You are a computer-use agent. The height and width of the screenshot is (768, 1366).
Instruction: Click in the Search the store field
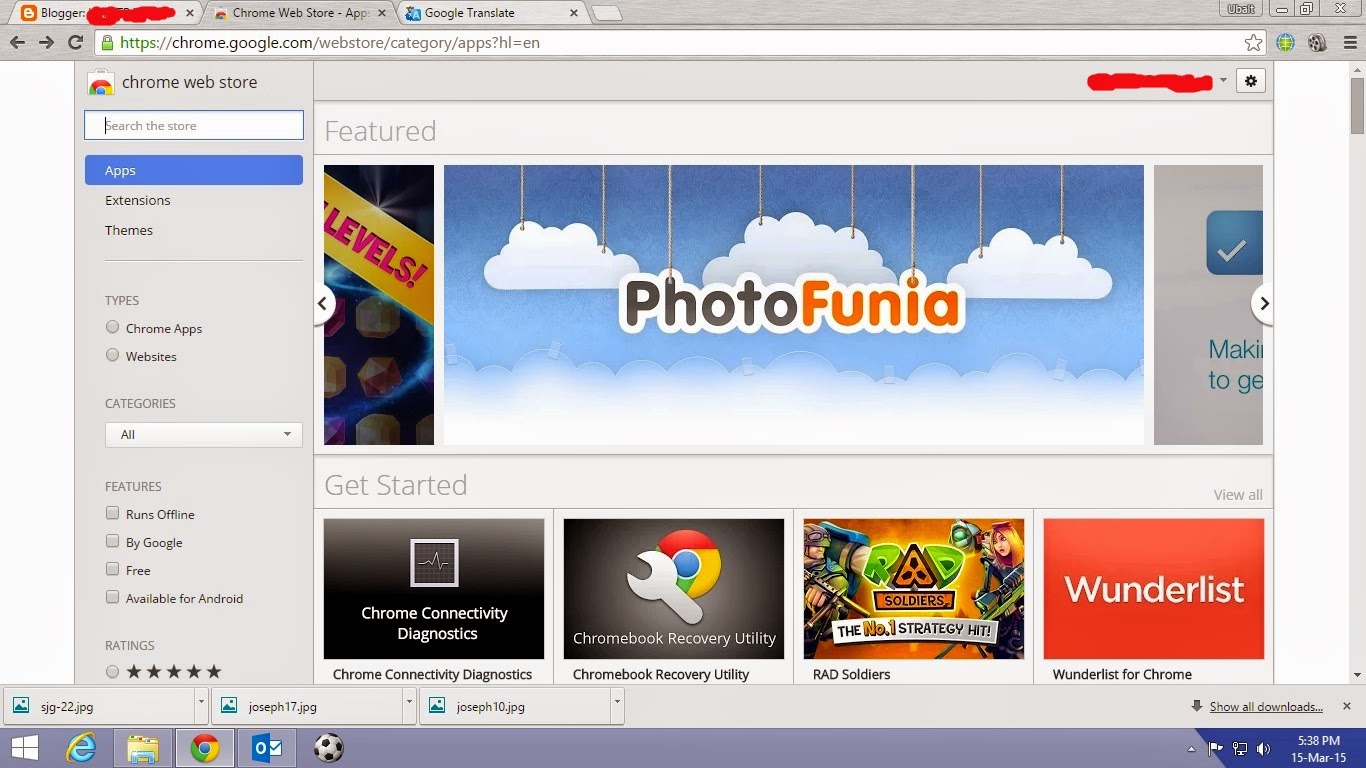194,125
